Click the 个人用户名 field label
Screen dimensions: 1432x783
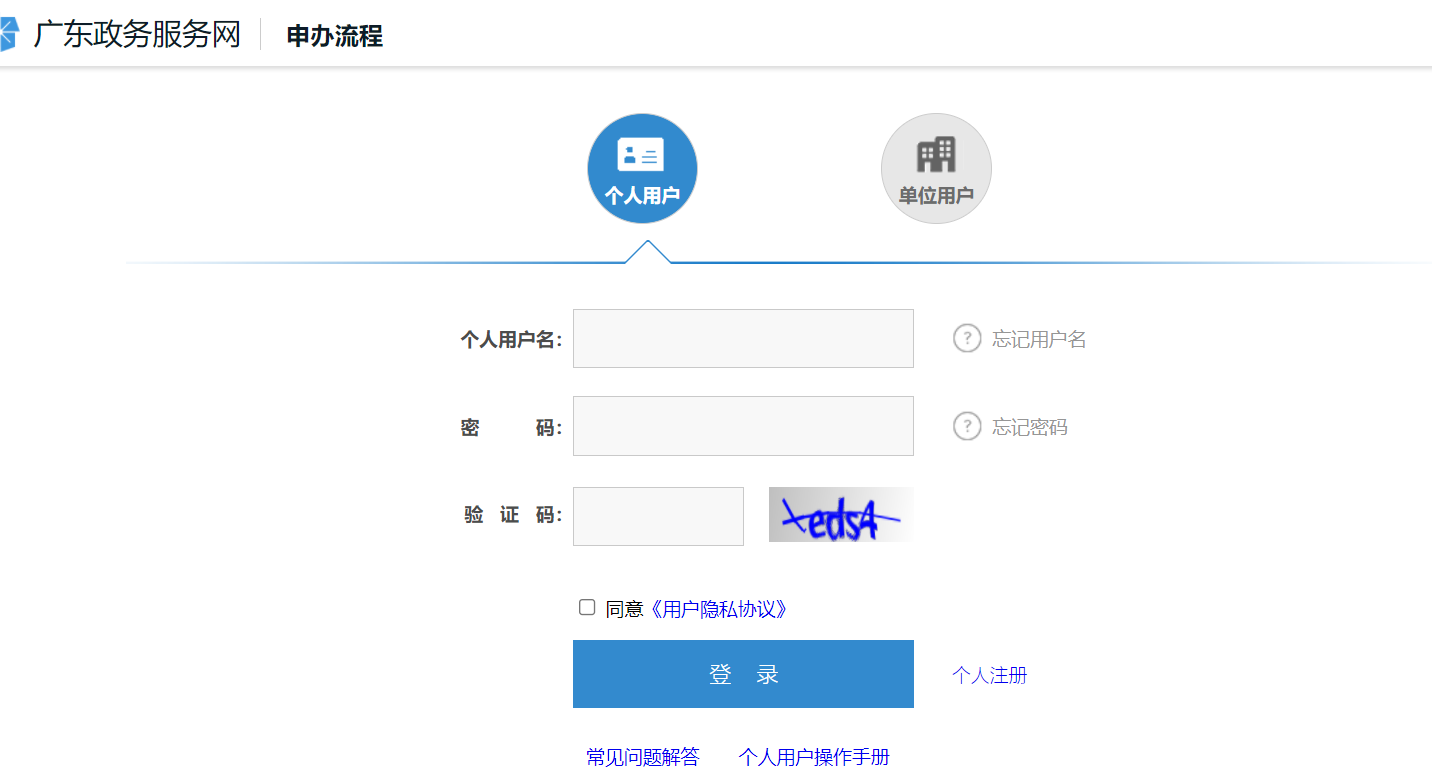(x=511, y=339)
